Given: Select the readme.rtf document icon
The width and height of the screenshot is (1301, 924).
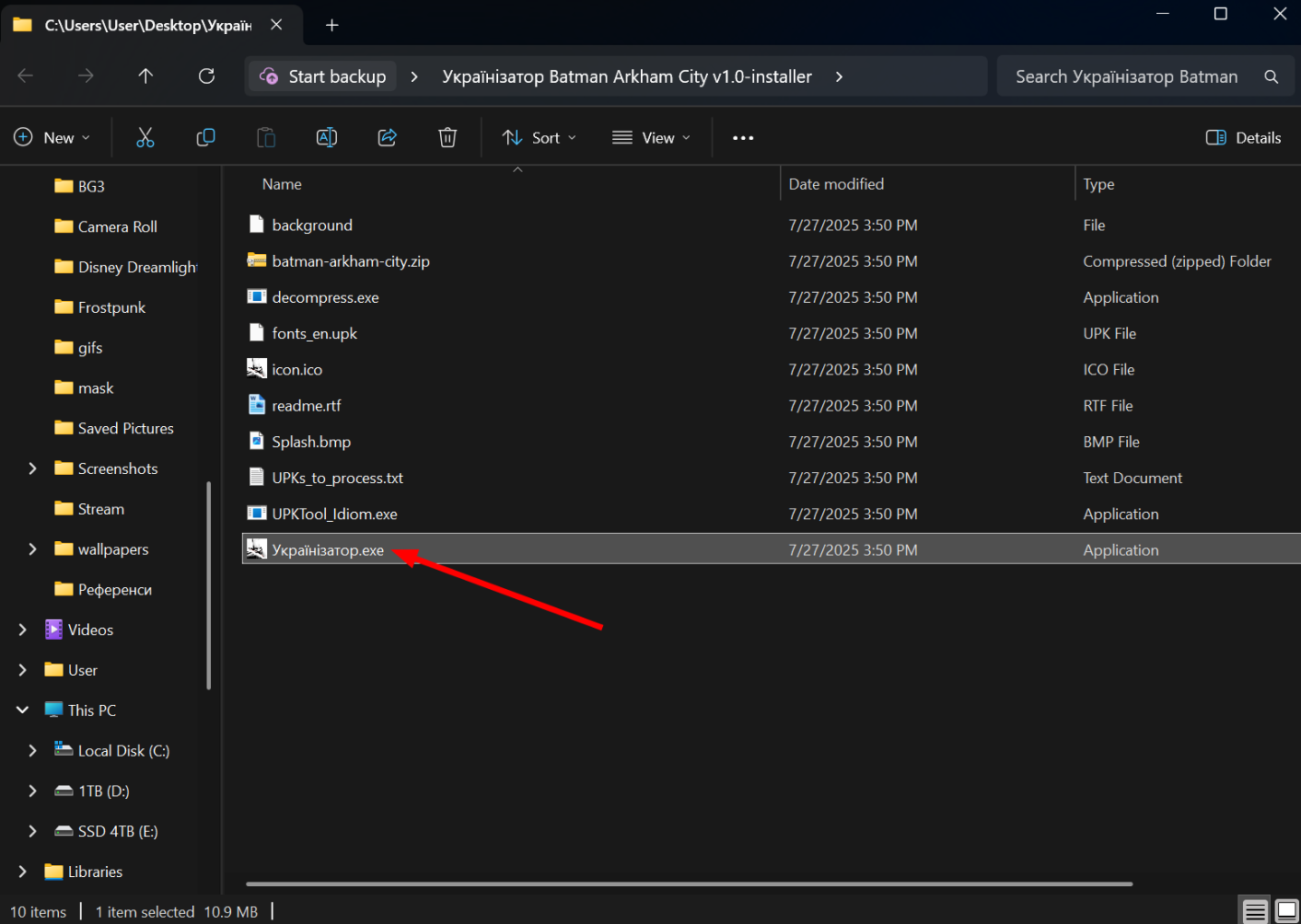Looking at the screenshot, I should coord(257,405).
